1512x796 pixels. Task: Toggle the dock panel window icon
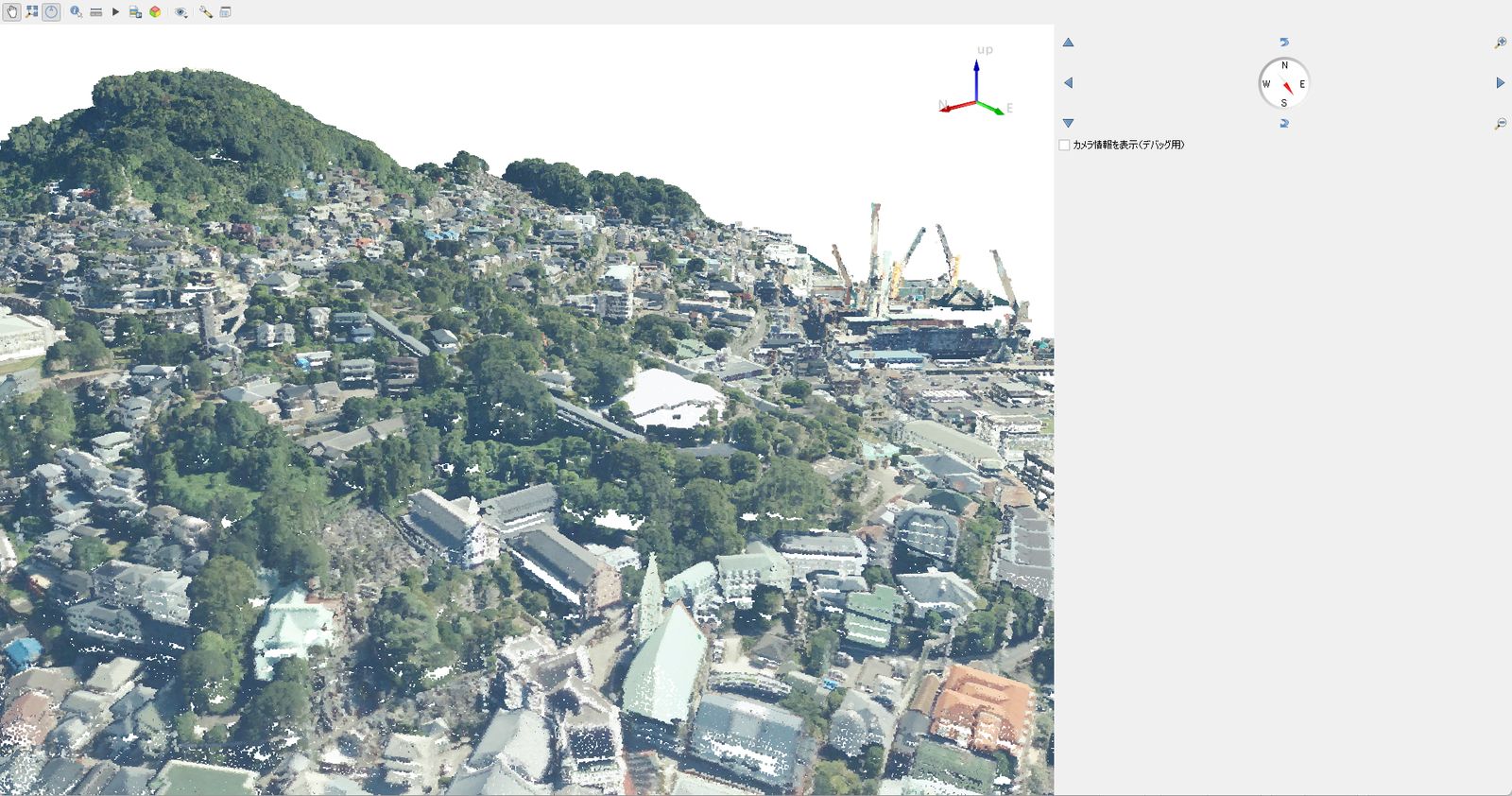click(x=225, y=12)
